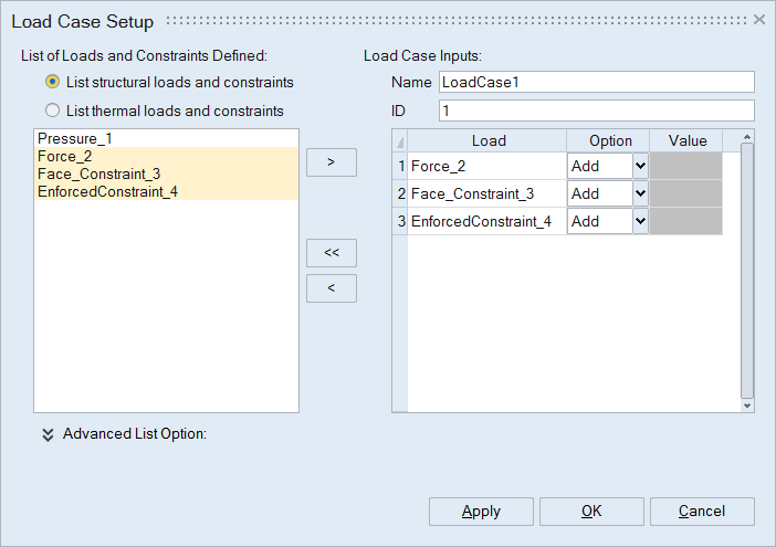776x547 pixels.
Task: Select 'List structural loads and constraints' radio
Action: point(52,82)
